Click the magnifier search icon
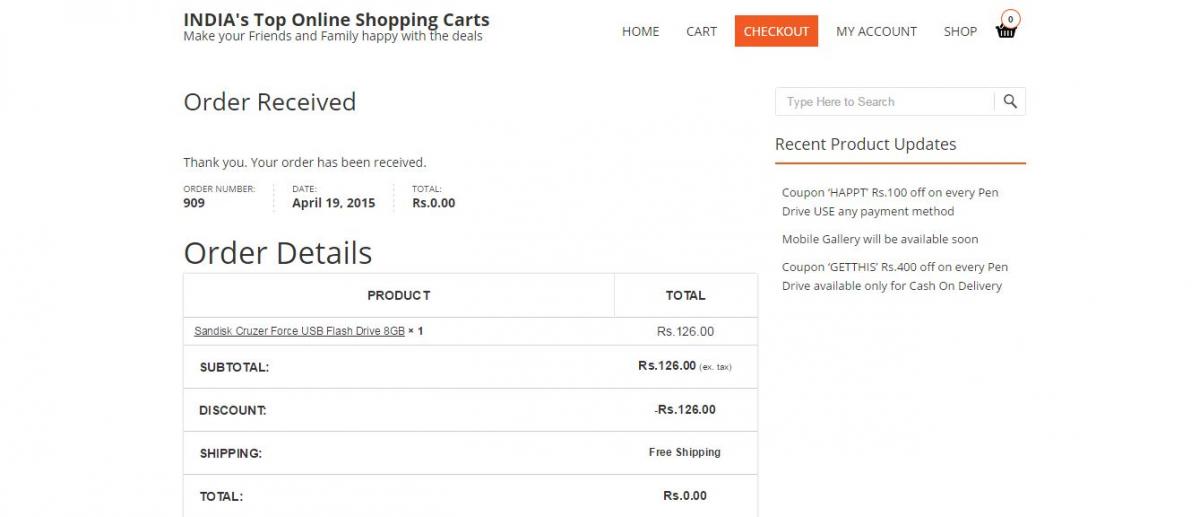Viewport: 1200px width, 517px height. pyautogui.click(x=1010, y=101)
